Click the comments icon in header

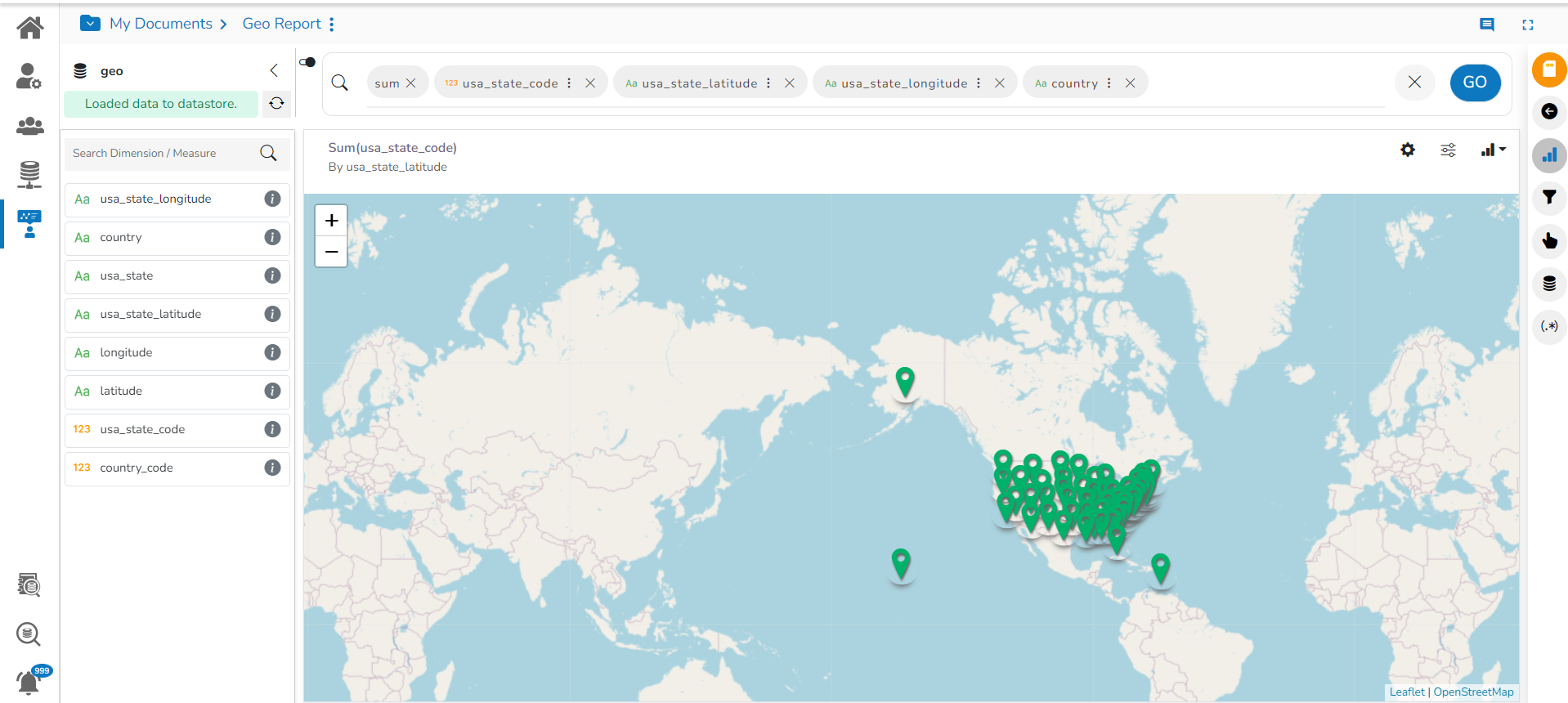[1486, 25]
